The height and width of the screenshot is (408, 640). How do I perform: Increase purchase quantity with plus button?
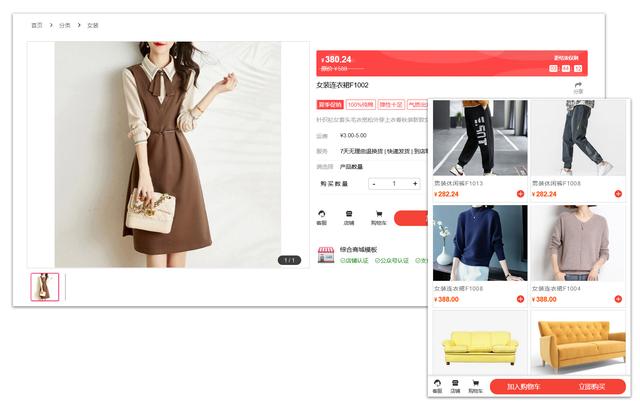[414, 183]
